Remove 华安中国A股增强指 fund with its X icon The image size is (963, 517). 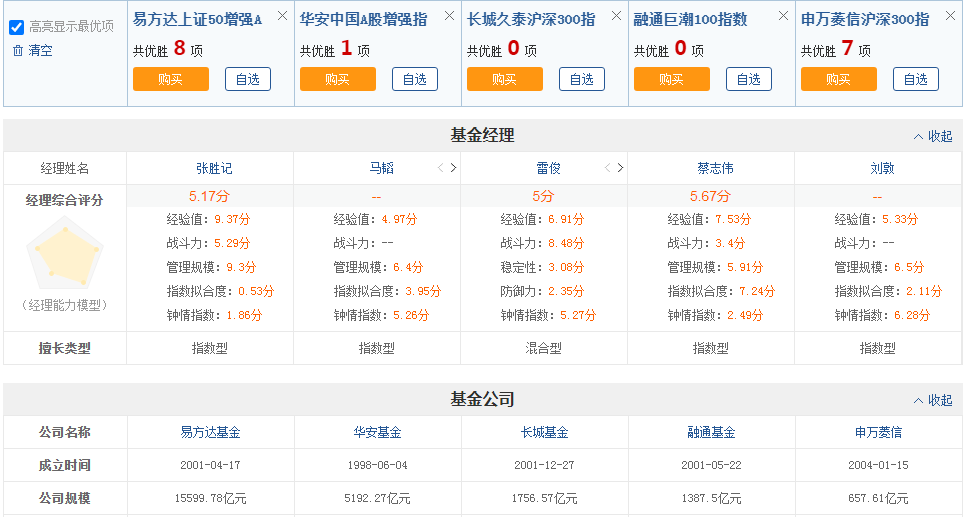(450, 16)
